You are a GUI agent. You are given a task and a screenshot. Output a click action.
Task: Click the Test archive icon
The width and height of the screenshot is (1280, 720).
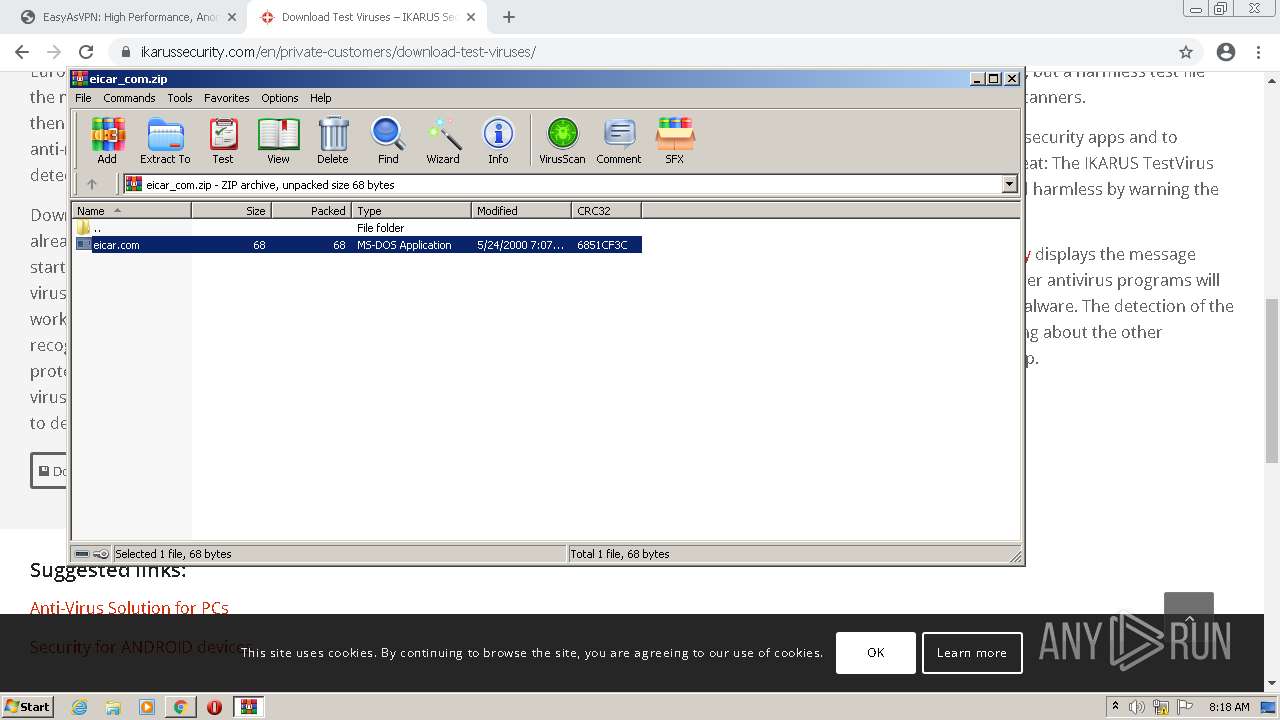[x=223, y=141]
